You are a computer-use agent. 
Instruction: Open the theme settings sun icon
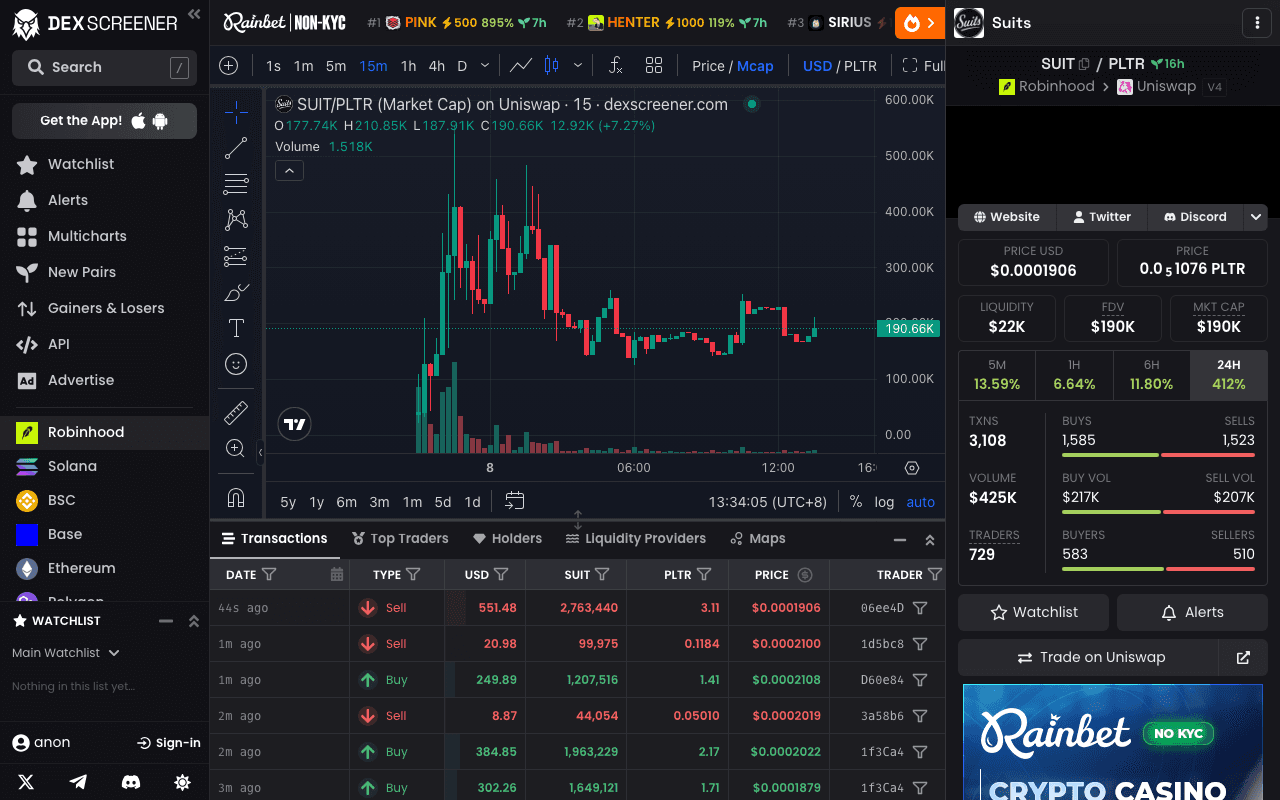click(182, 782)
